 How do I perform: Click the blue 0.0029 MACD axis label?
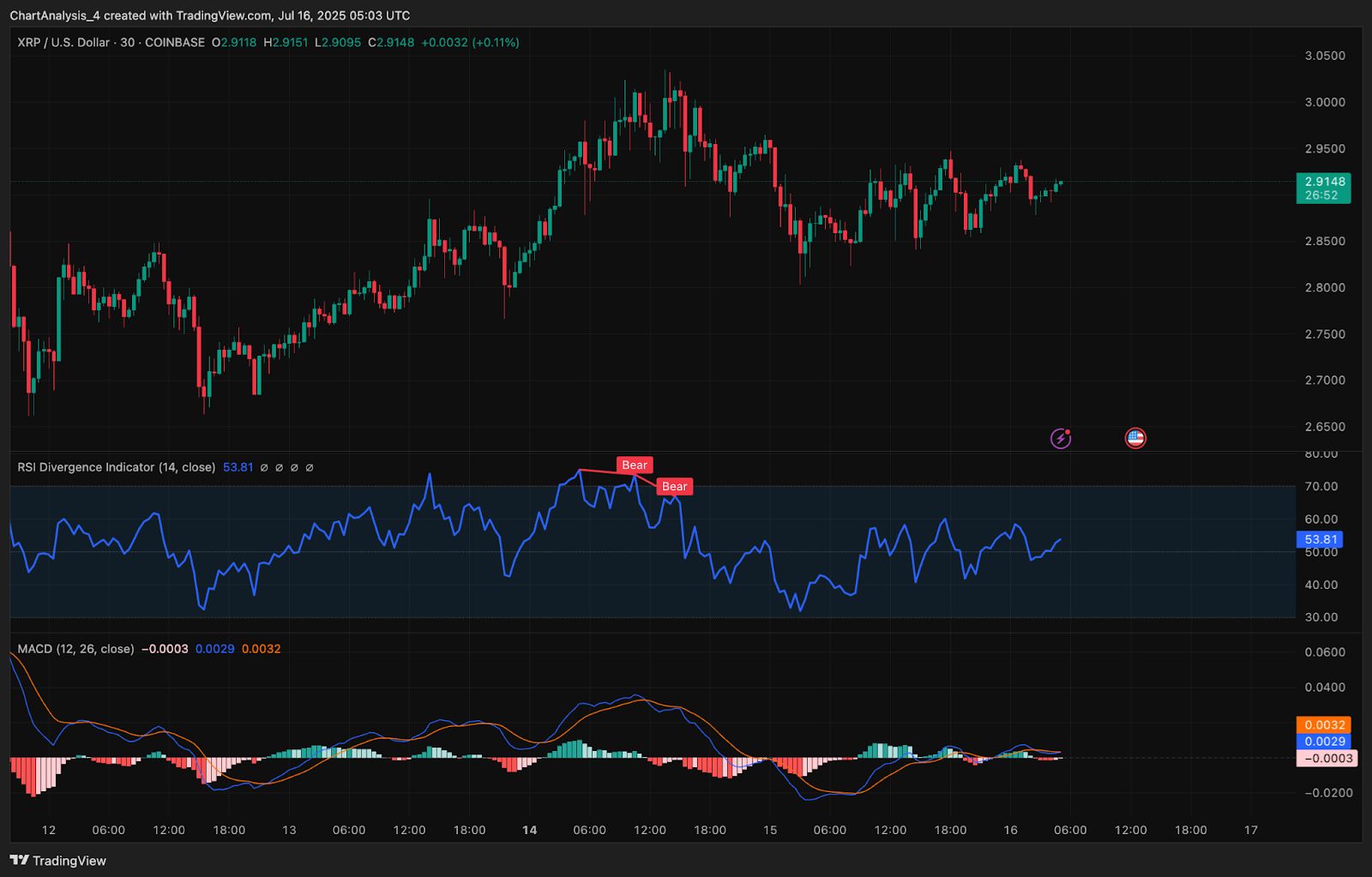click(x=1323, y=742)
